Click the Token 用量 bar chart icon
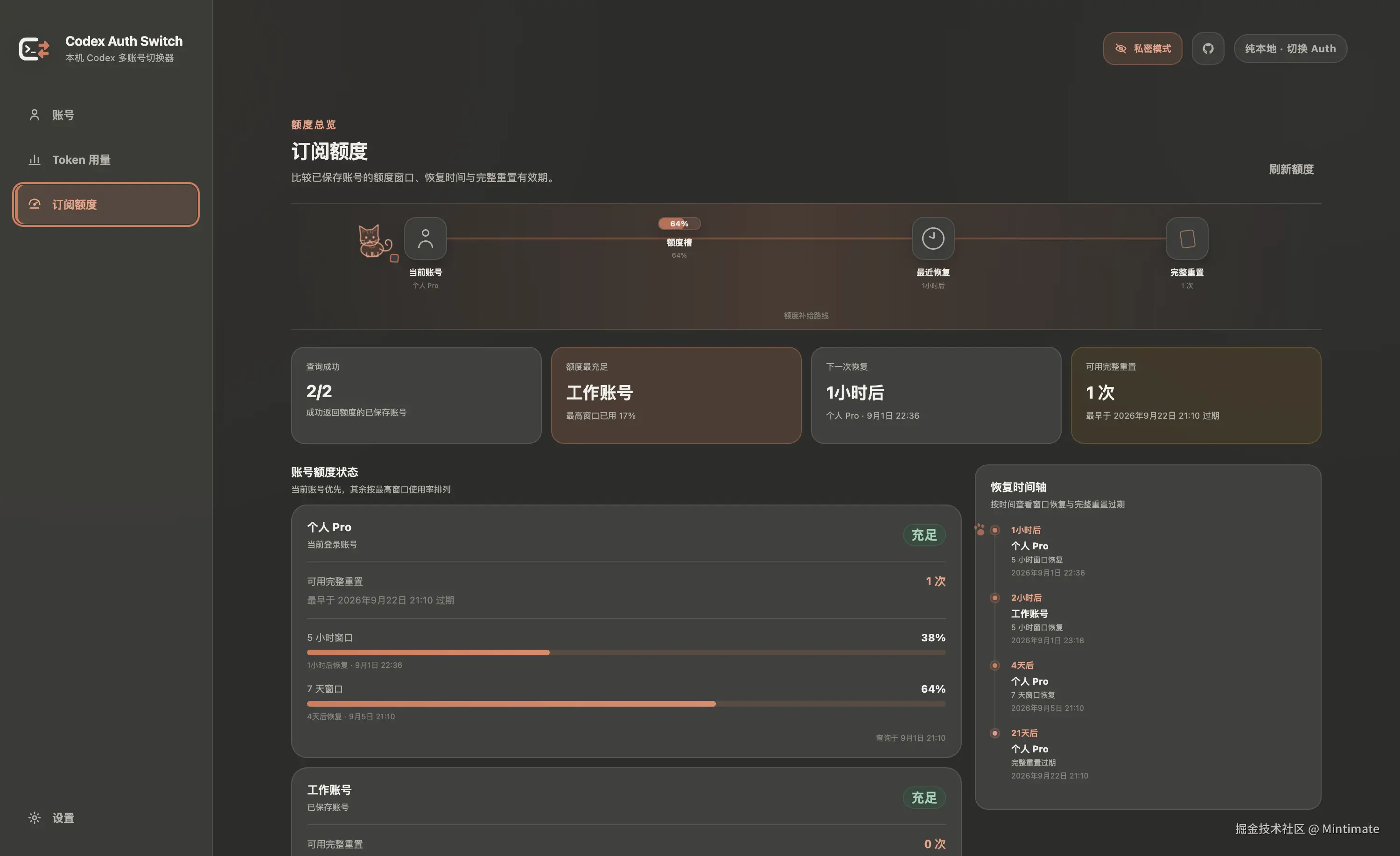 [34, 160]
